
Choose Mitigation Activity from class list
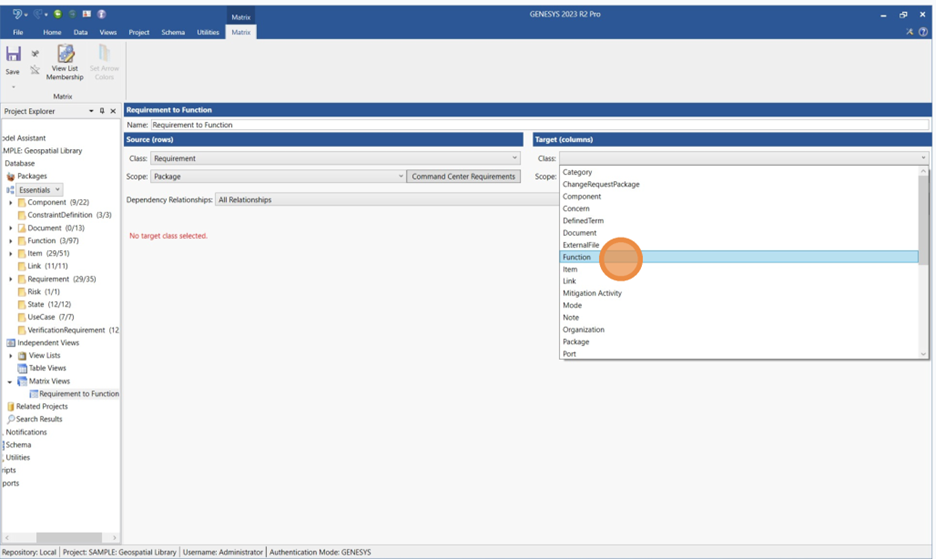[739, 293]
